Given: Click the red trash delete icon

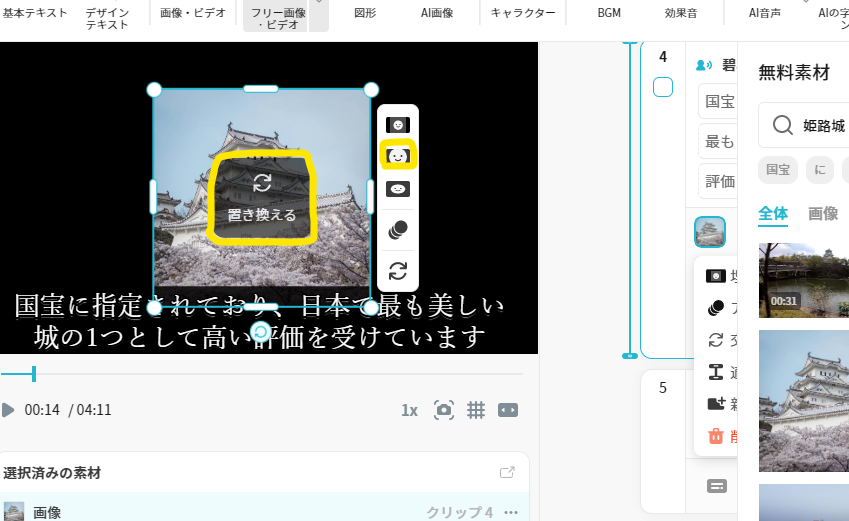Looking at the screenshot, I should pyautogui.click(x=716, y=436).
